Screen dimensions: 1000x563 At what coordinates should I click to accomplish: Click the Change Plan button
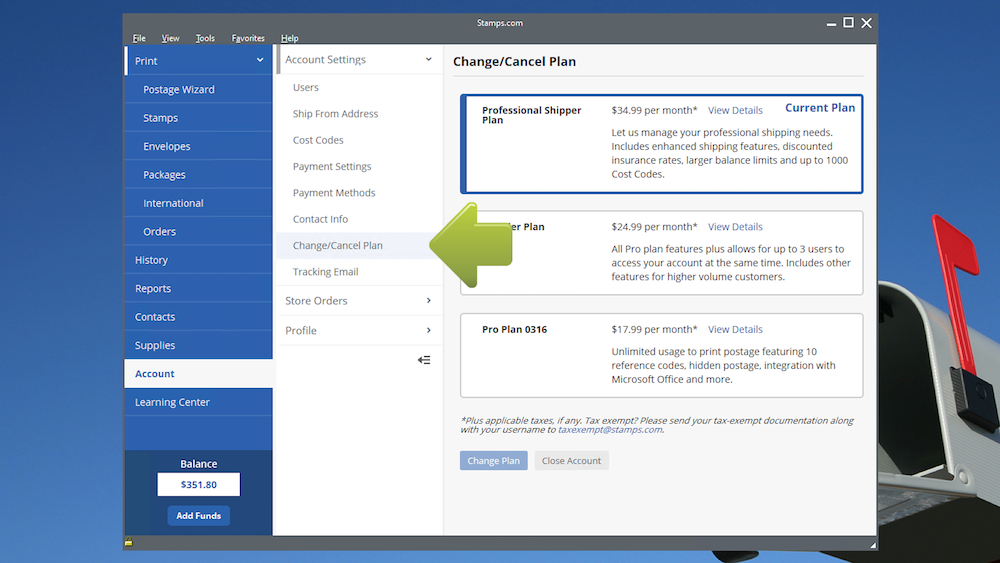494,461
